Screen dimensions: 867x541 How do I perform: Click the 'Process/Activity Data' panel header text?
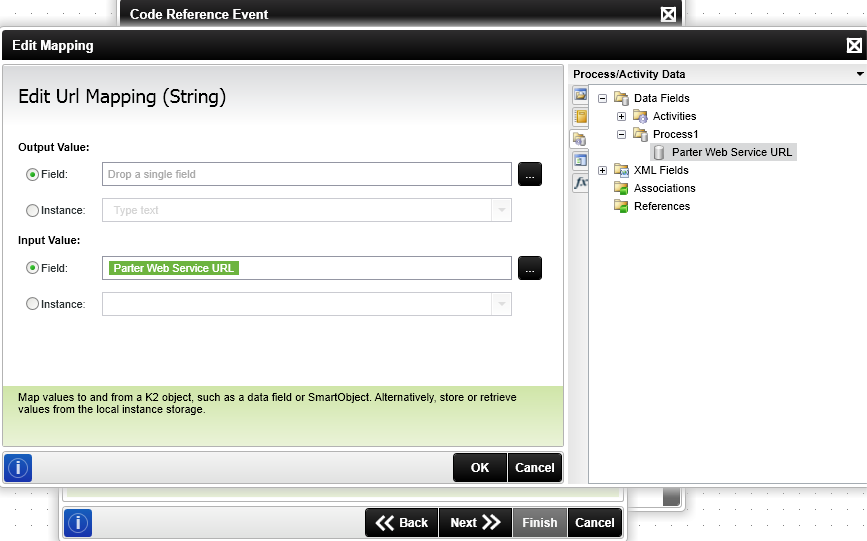(629, 74)
